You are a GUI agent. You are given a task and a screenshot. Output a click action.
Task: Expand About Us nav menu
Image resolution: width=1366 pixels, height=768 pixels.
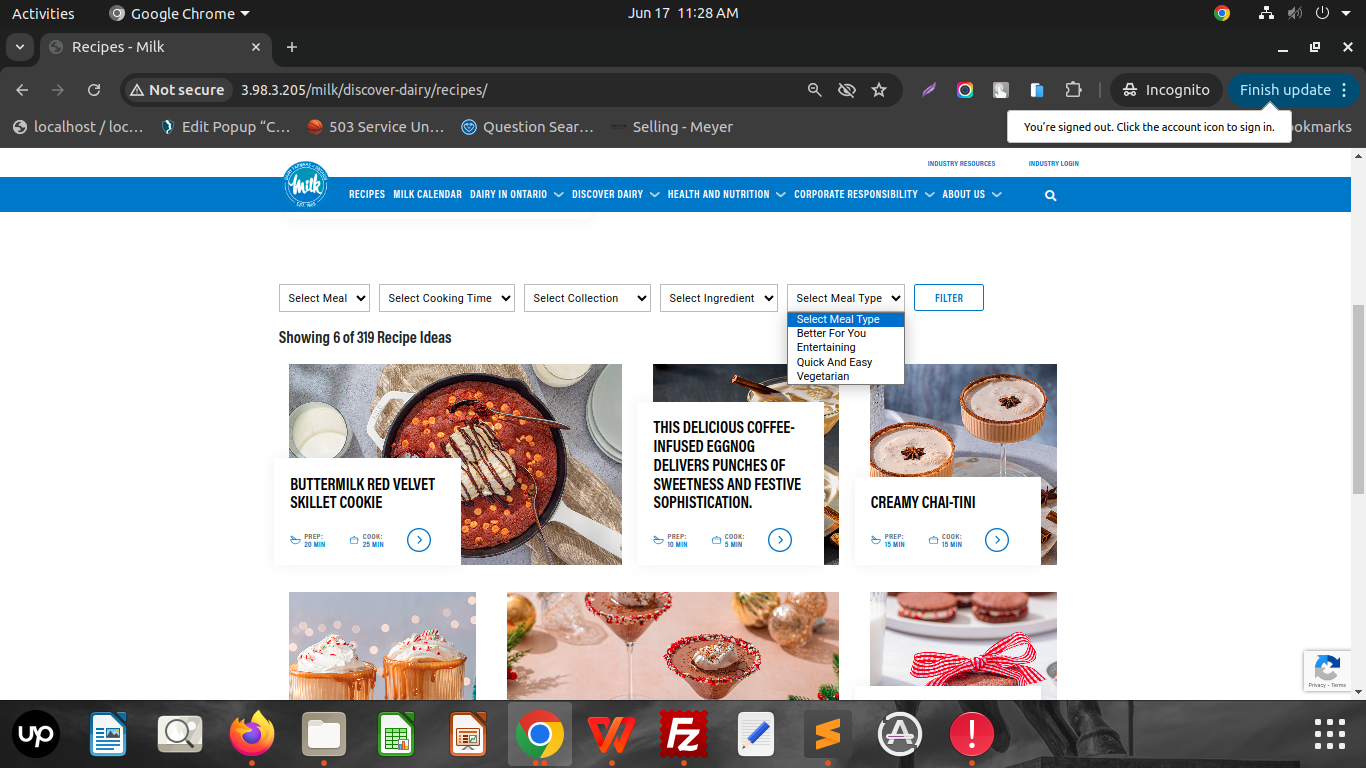[971, 195]
